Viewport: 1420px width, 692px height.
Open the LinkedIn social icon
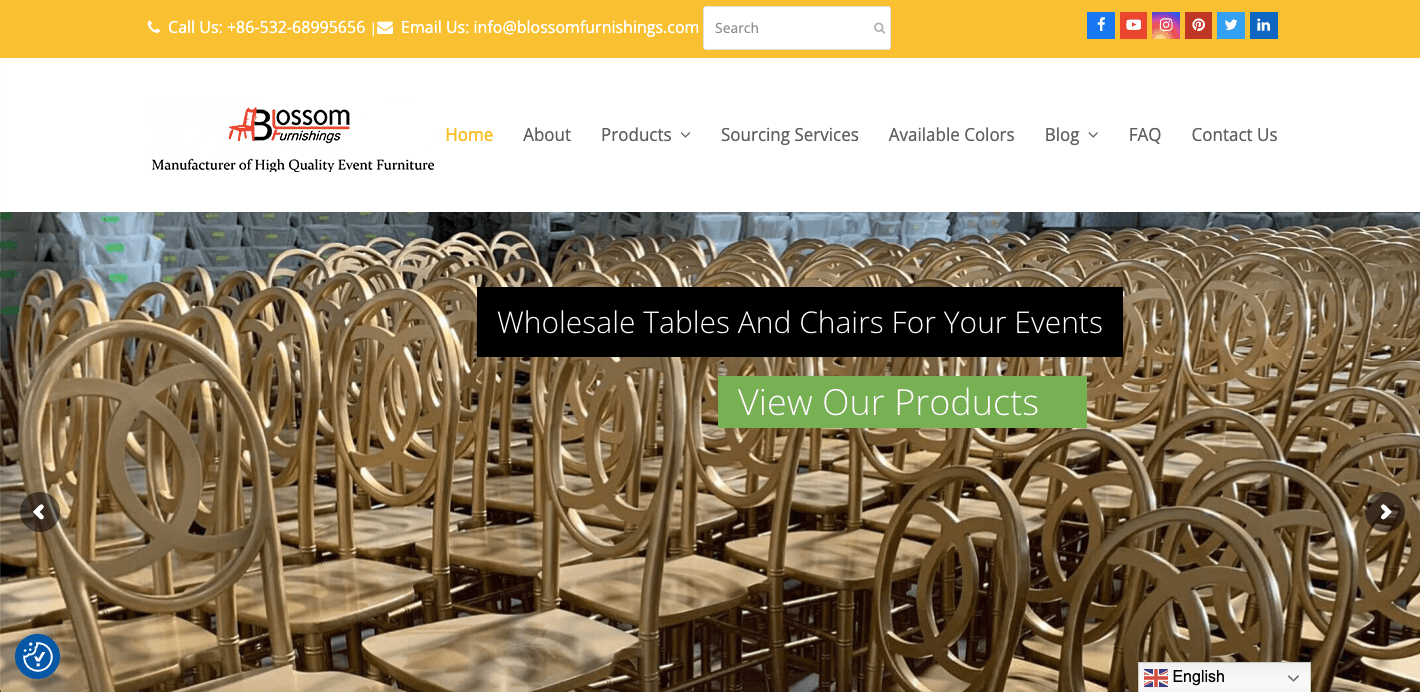point(1264,26)
